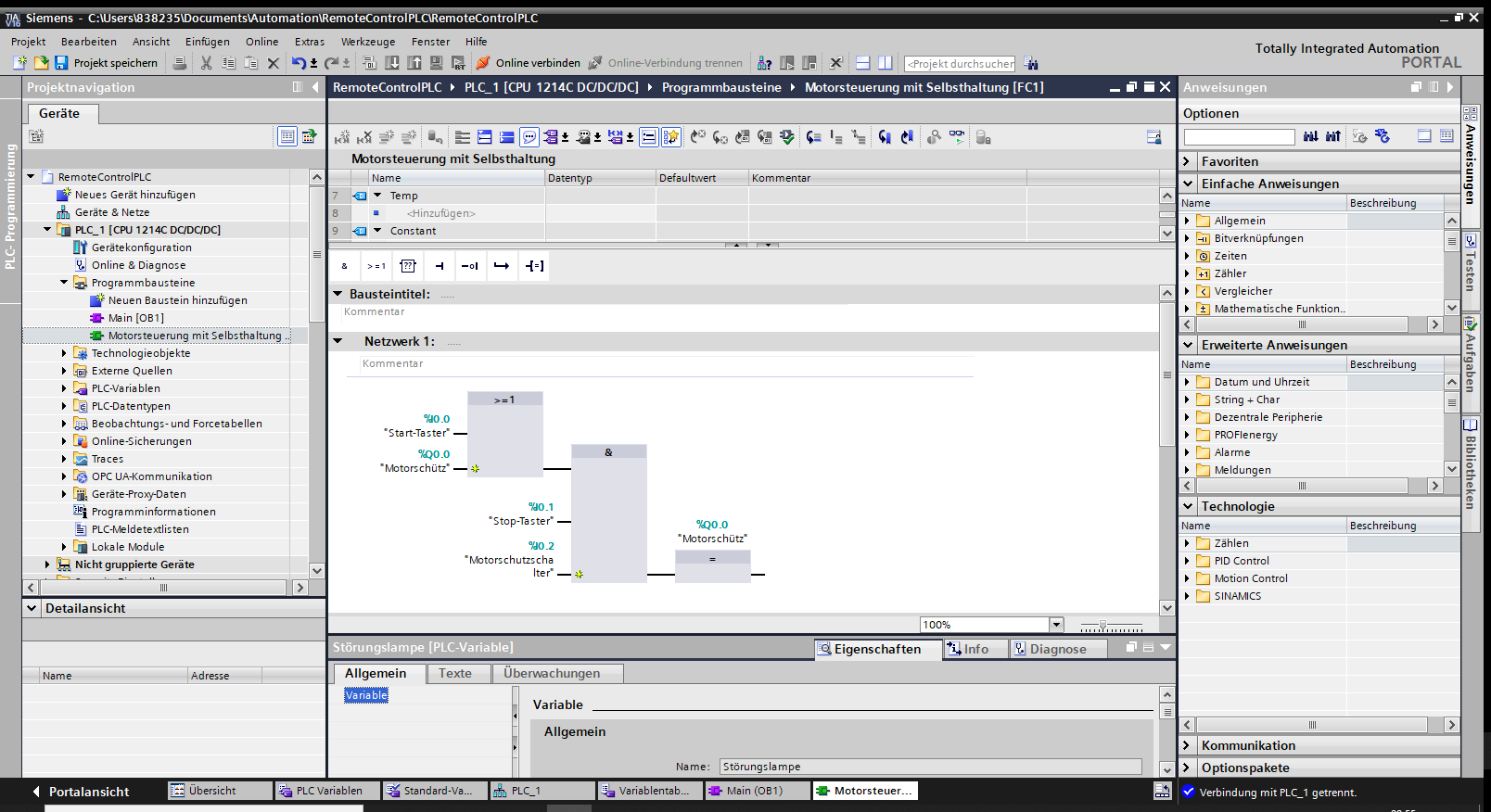The height and width of the screenshot is (812, 1491).
Task: Toggle network comments icon in editor toolbar
Action: click(x=529, y=137)
